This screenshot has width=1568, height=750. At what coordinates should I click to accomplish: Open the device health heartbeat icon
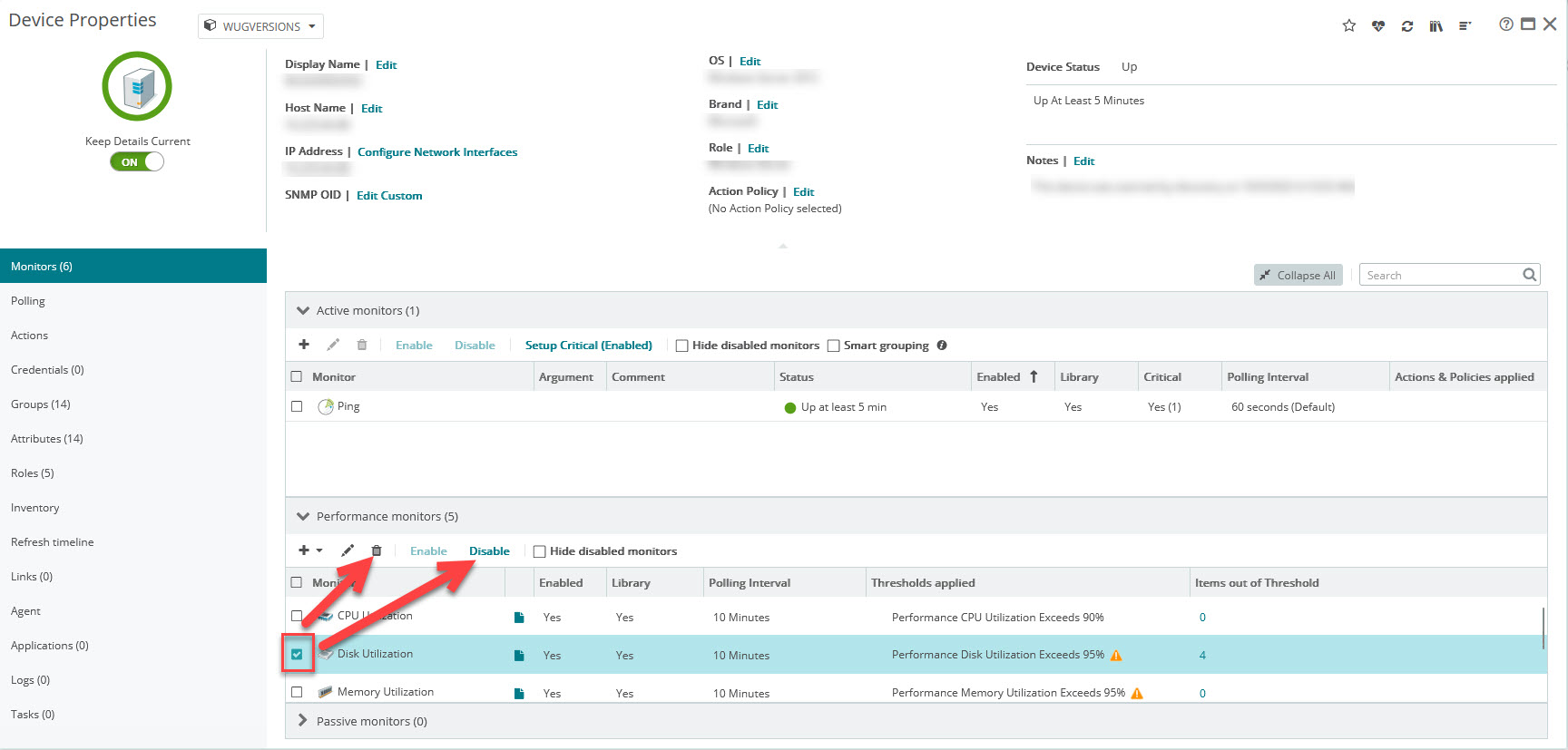(1378, 25)
